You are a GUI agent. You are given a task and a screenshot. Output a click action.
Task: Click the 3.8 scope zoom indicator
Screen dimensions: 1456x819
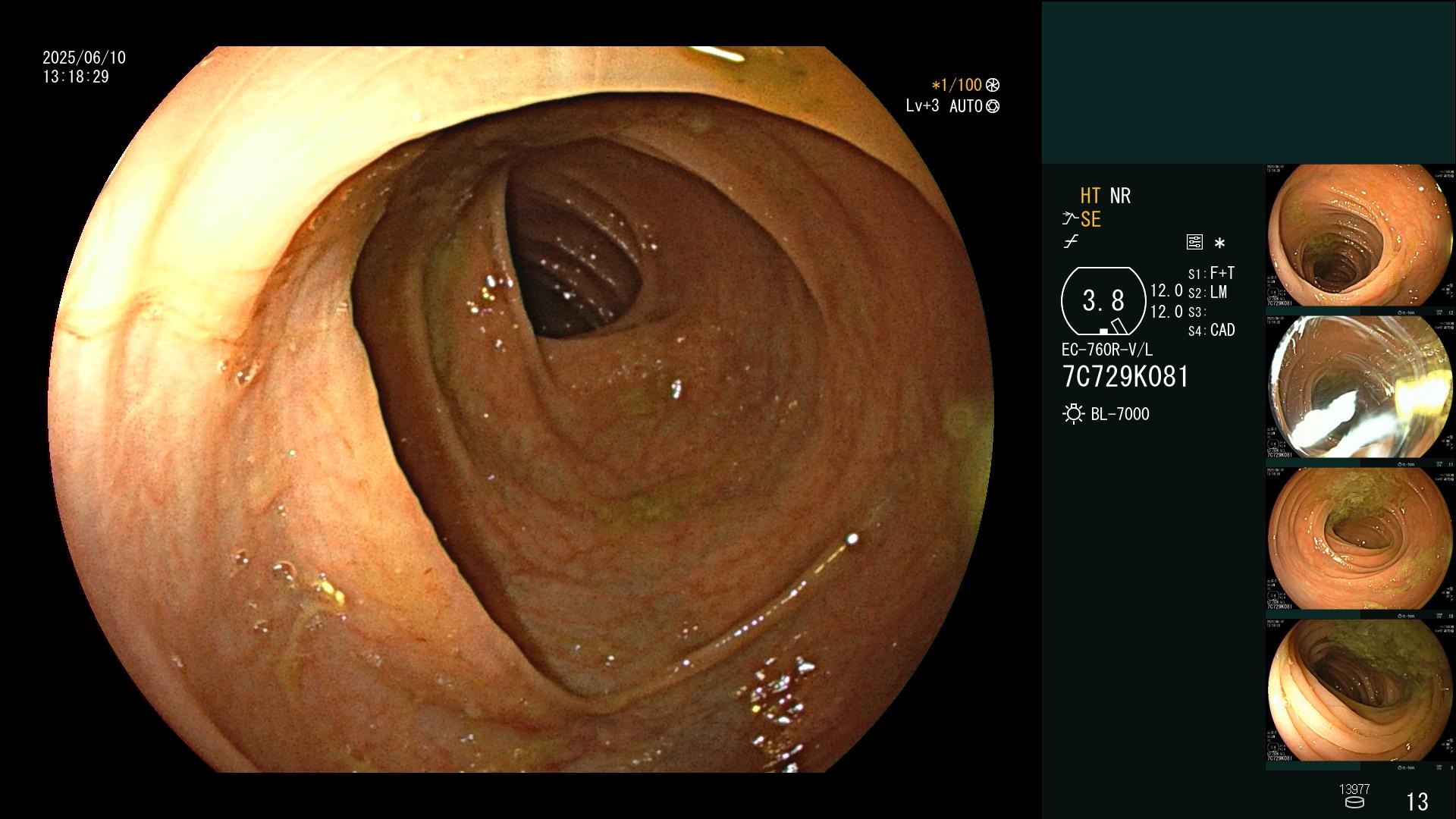[1103, 301]
